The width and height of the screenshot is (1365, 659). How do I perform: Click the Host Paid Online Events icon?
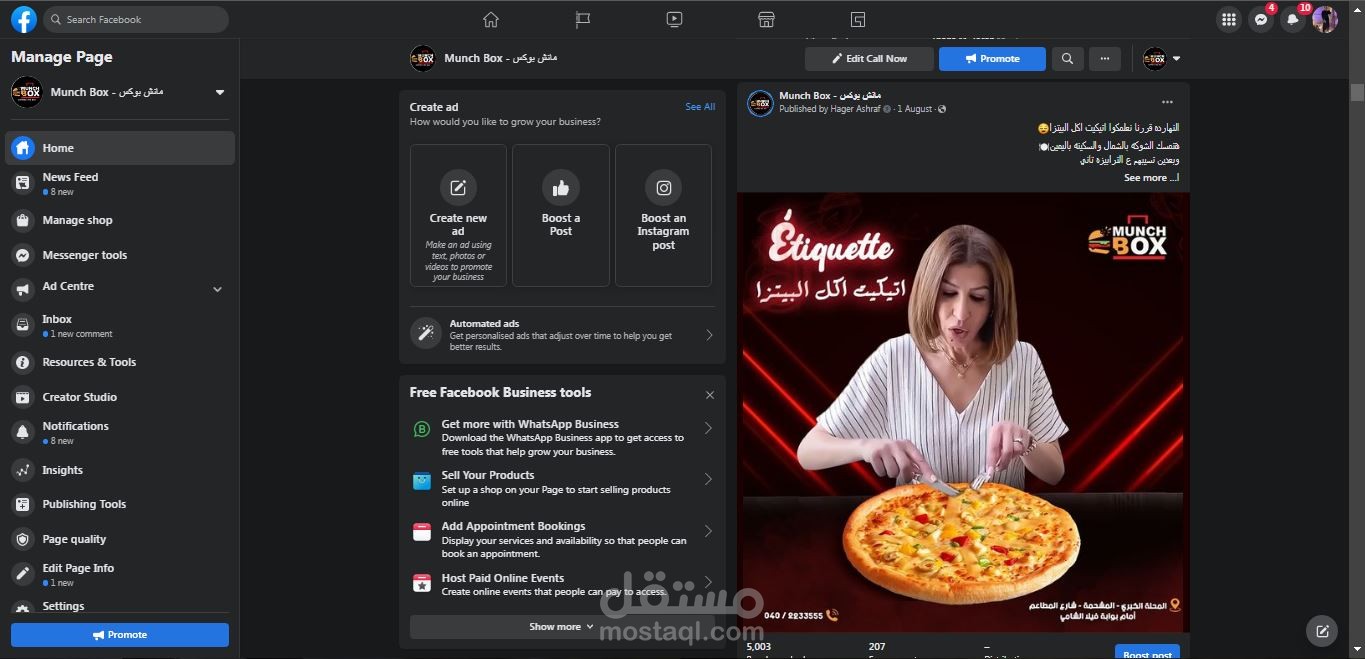coord(422,584)
